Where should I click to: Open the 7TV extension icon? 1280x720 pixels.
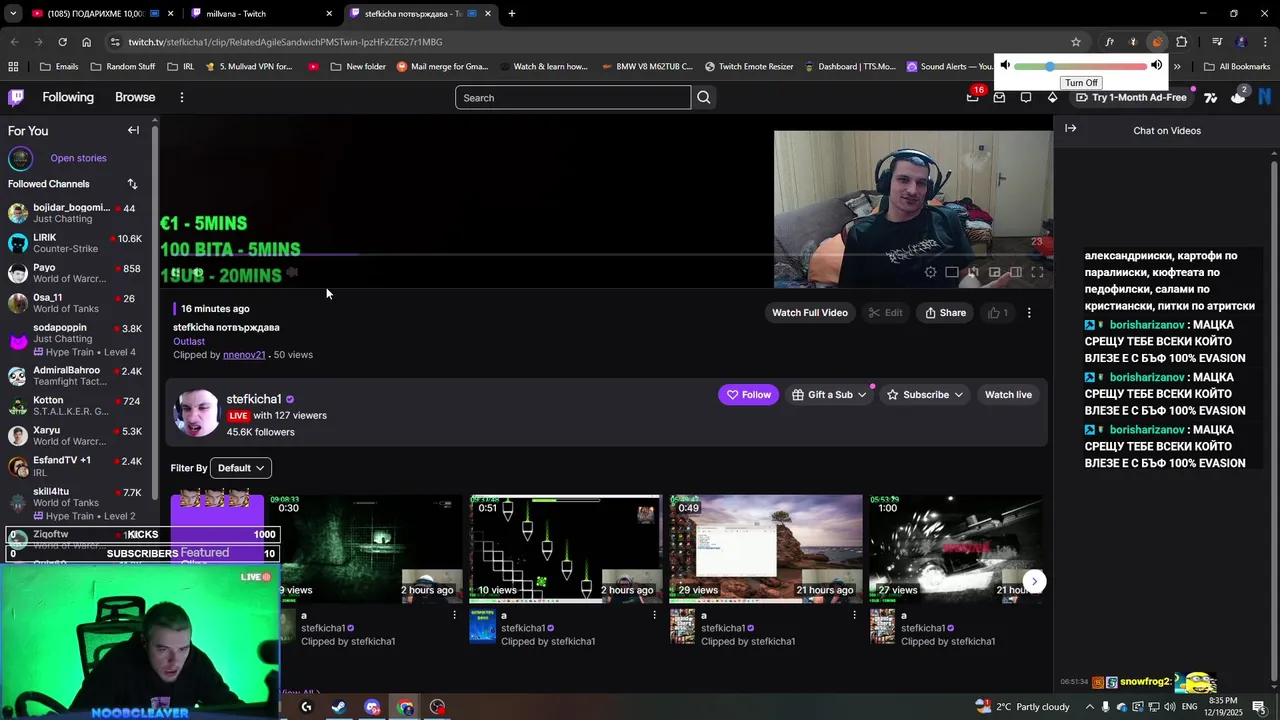click(x=1211, y=97)
